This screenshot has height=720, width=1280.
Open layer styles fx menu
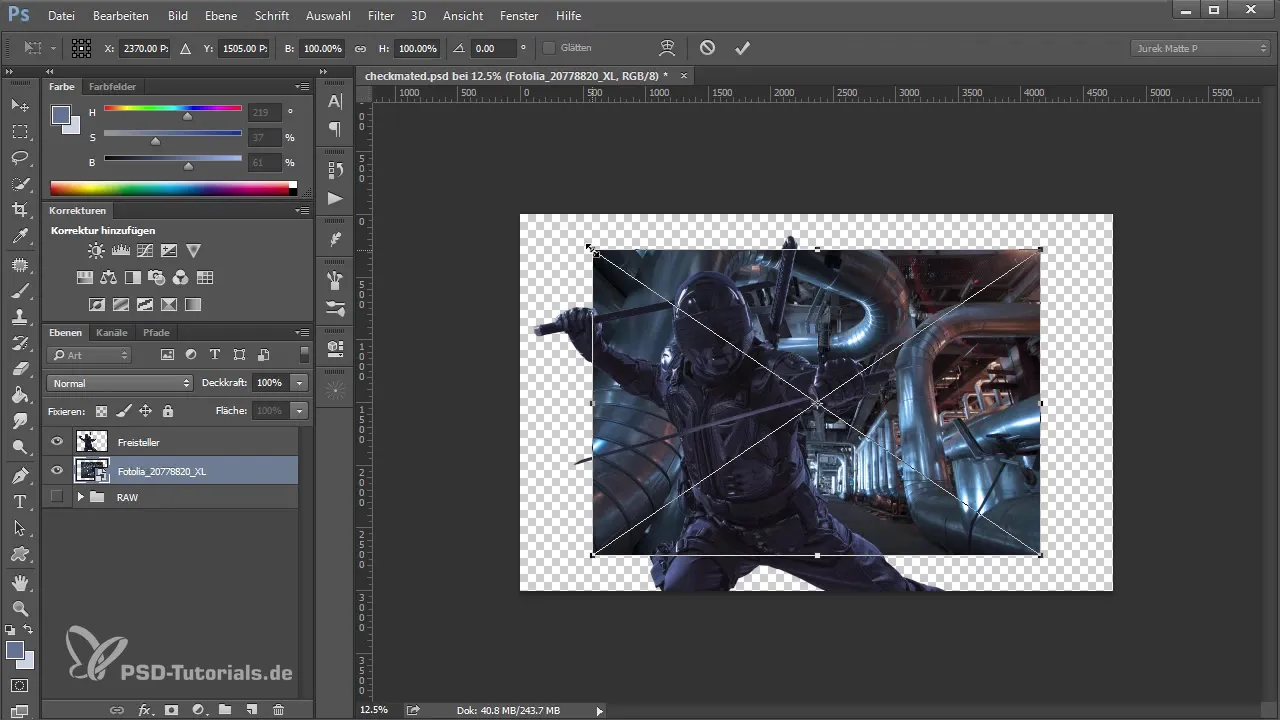145,709
